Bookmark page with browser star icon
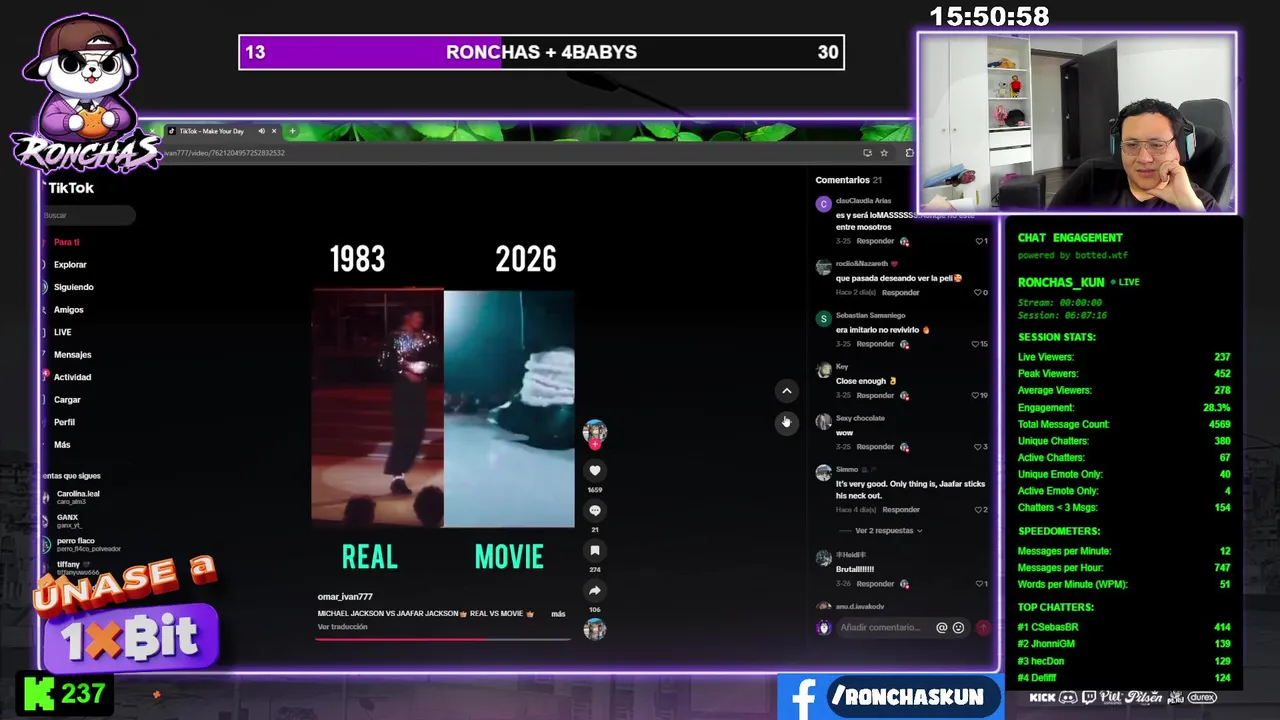This screenshot has width=1280, height=720. click(884, 153)
